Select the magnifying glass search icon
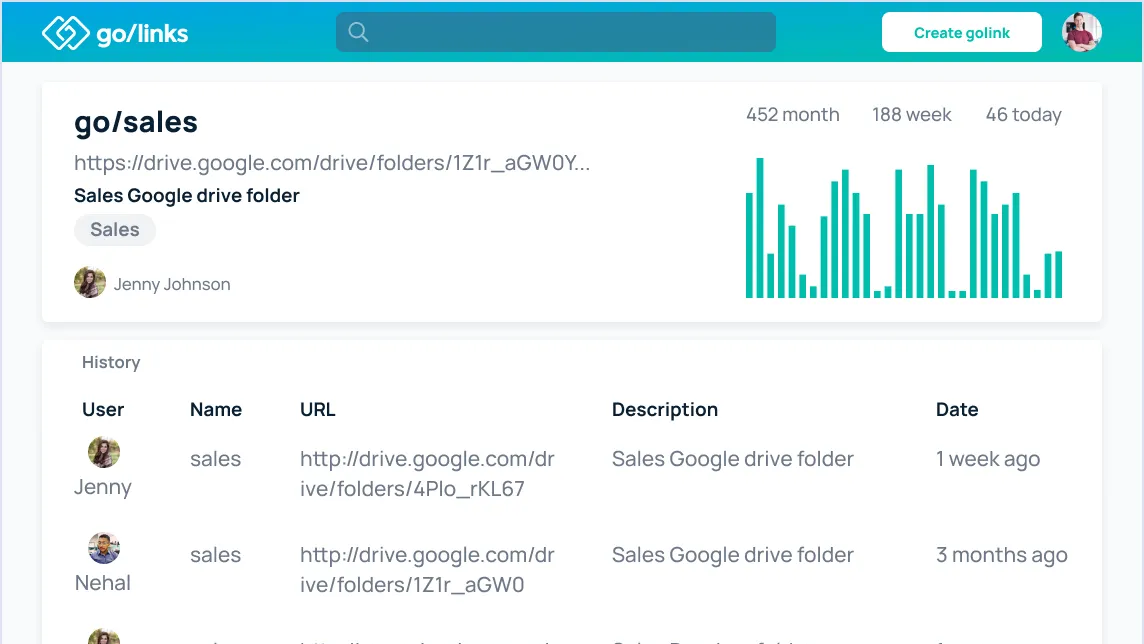The height and width of the screenshot is (644, 1144). [358, 32]
